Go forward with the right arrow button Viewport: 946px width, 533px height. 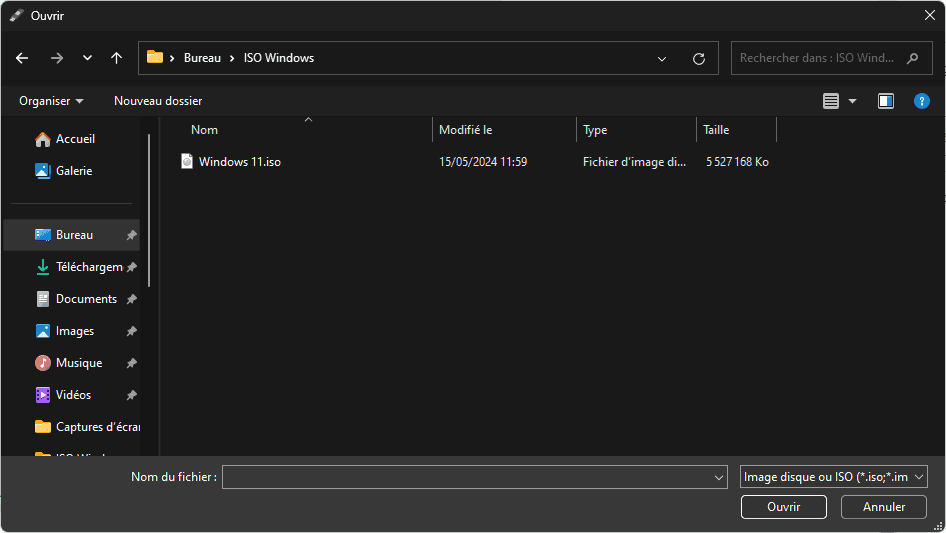pyautogui.click(x=57, y=58)
